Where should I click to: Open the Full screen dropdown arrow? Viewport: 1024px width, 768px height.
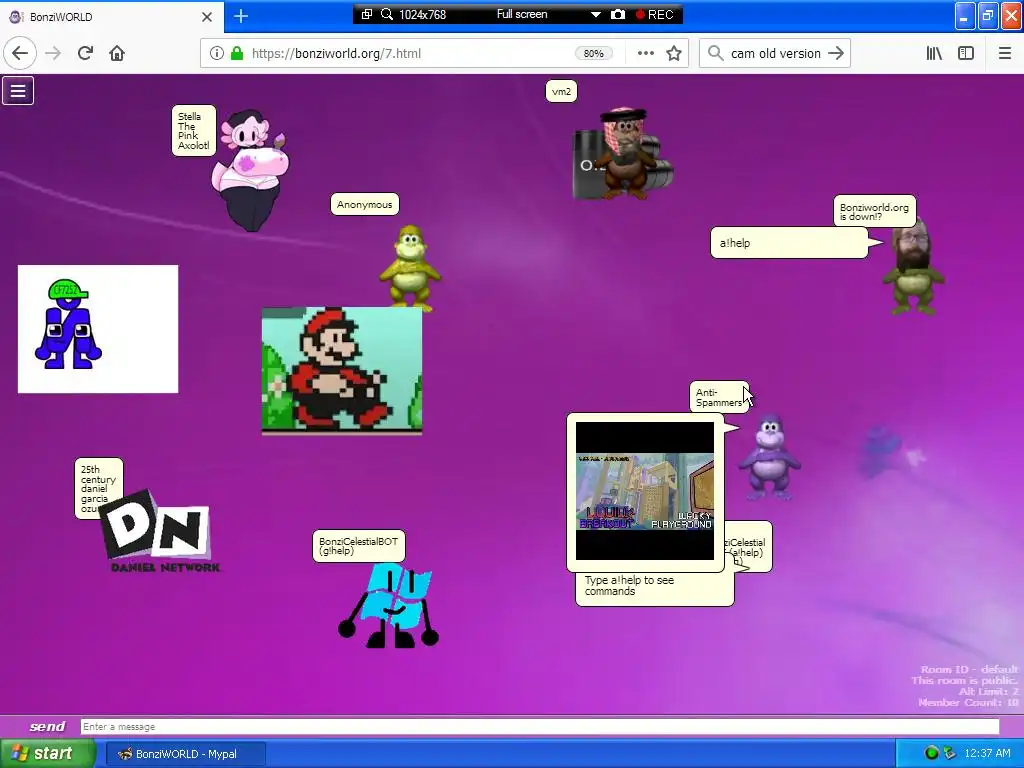coord(596,14)
